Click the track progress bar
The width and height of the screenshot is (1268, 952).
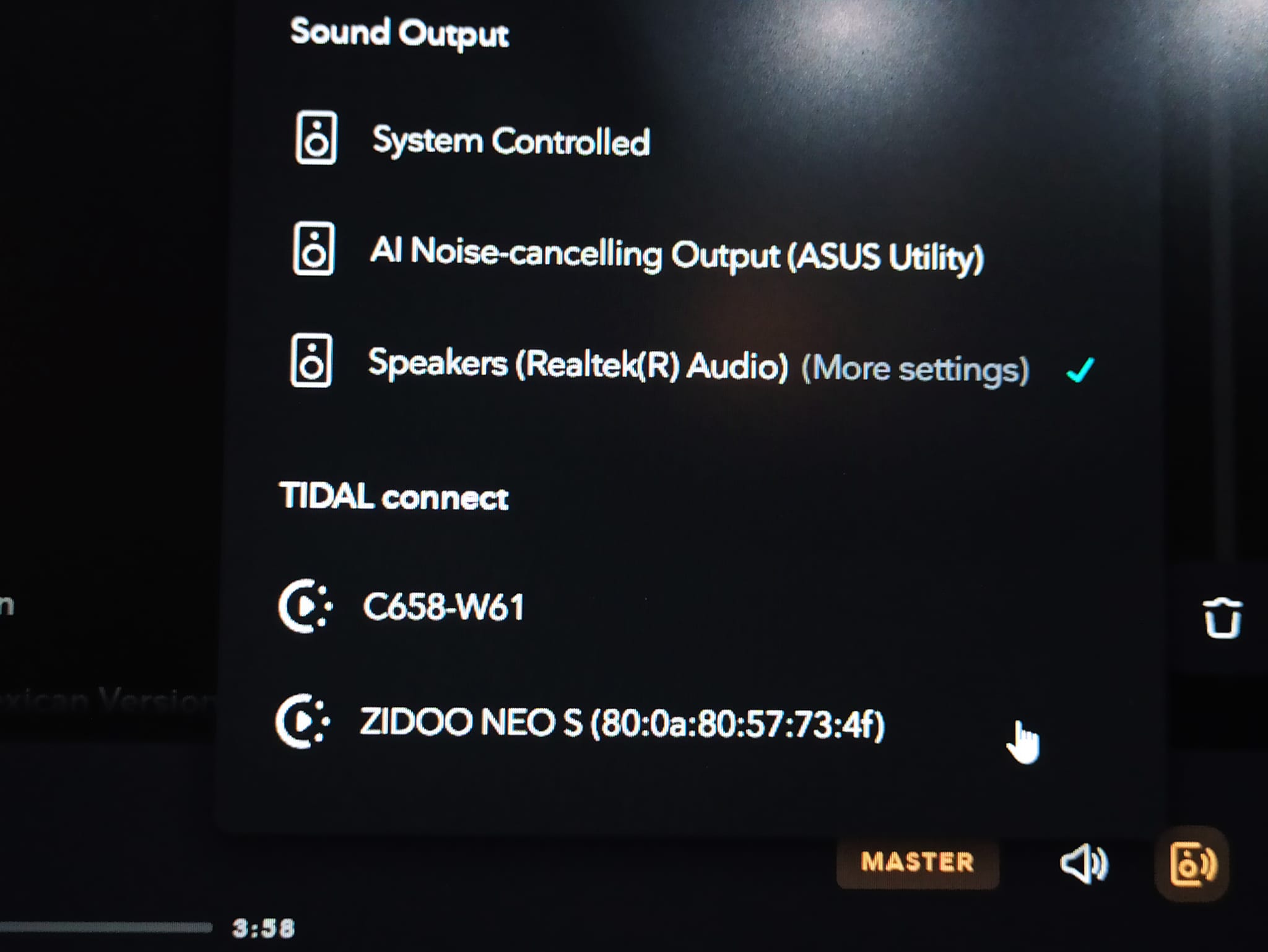click(105, 927)
